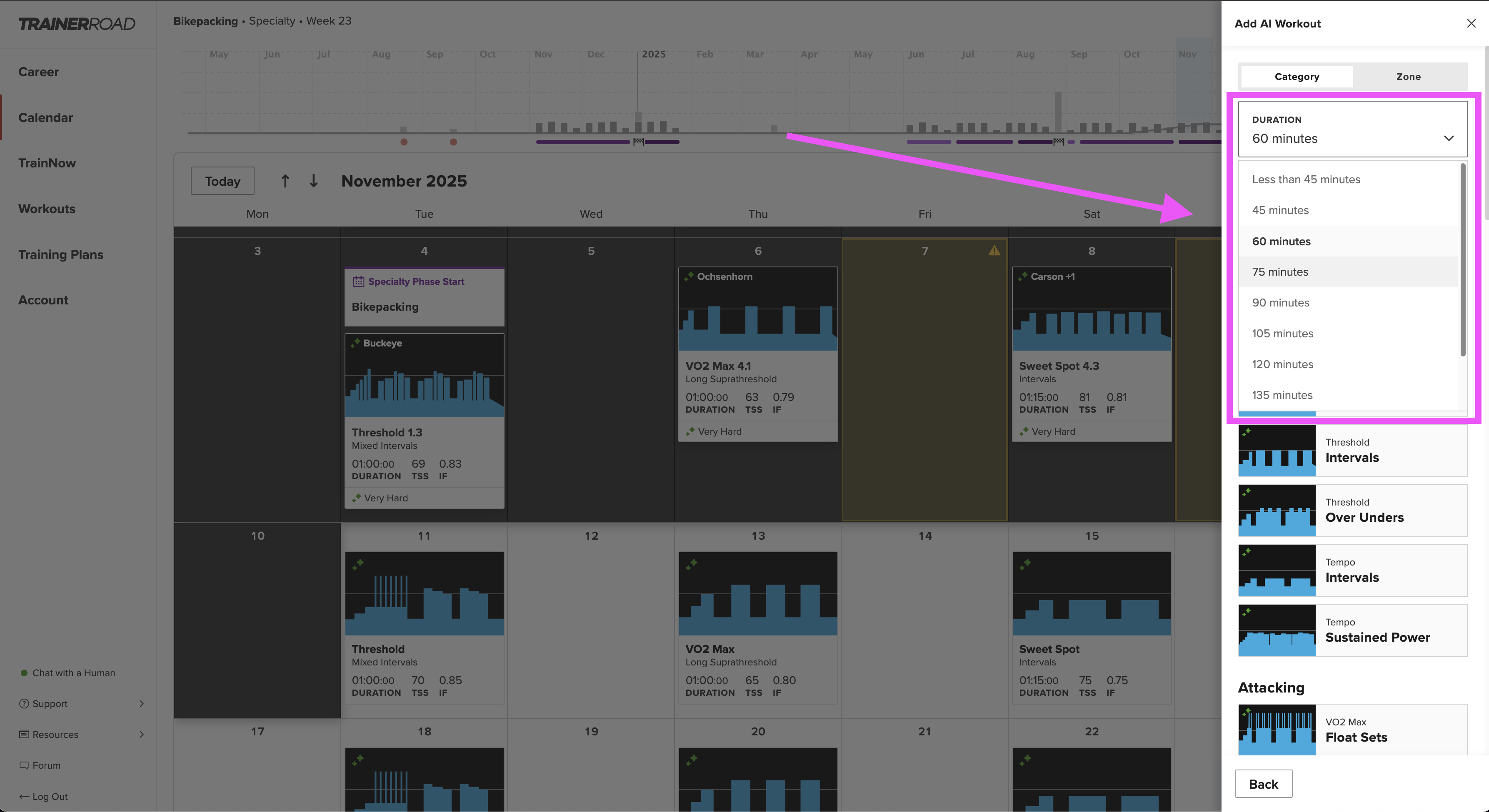This screenshot has width=1489, height=812.
Task: Go to next week with down arrow
Action: pyautogui.click(x=313, y=181)
